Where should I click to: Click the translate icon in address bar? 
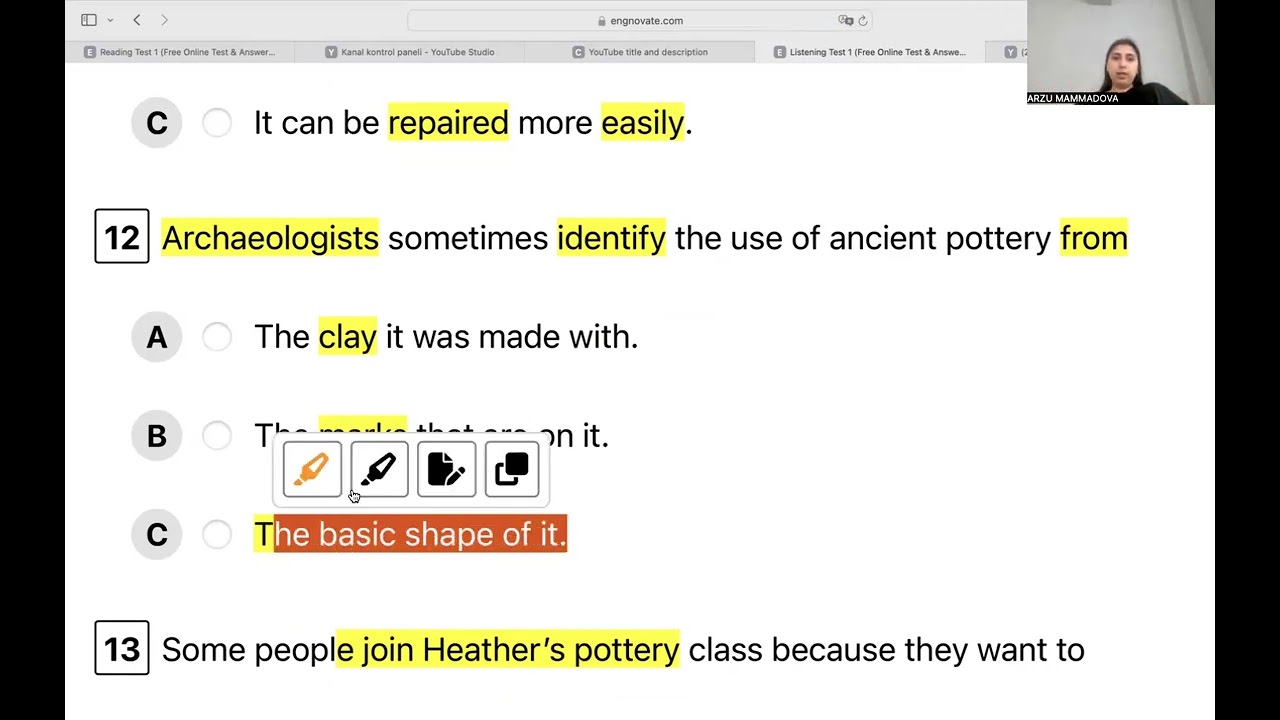(x=846, y=20)
